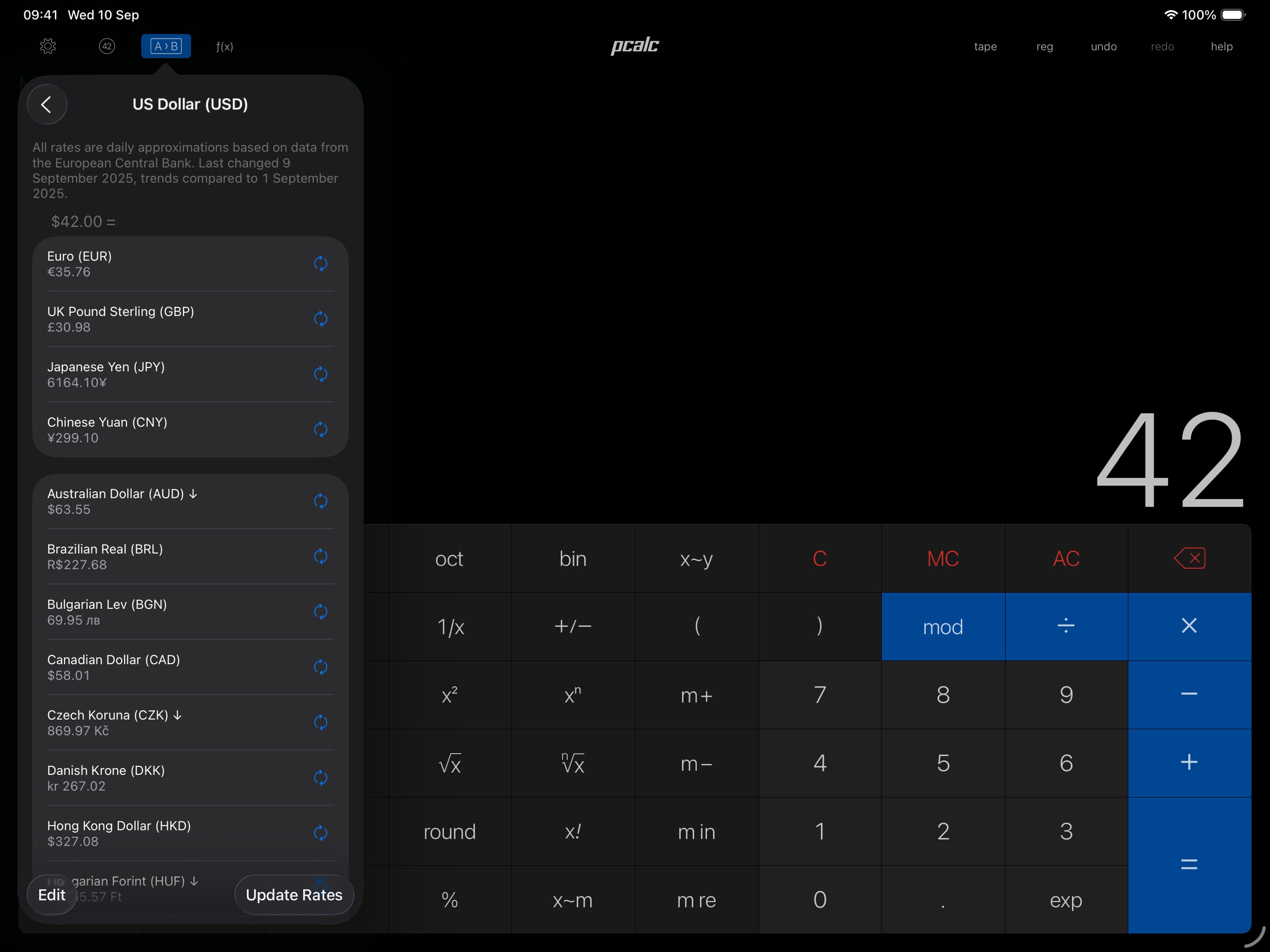Tap the x! factorial key
Viewport: 1270px width, 952px height.
point(573,832)
